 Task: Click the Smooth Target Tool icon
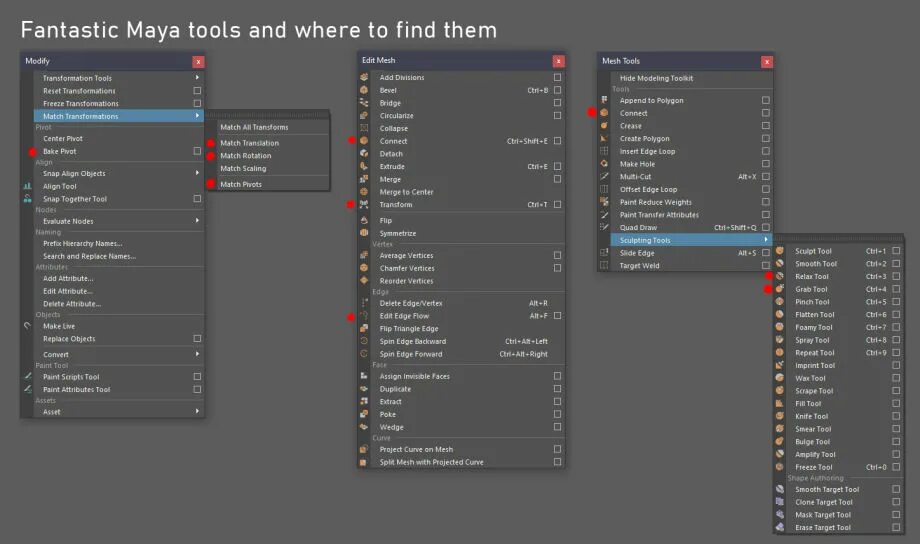coord(780,489)
